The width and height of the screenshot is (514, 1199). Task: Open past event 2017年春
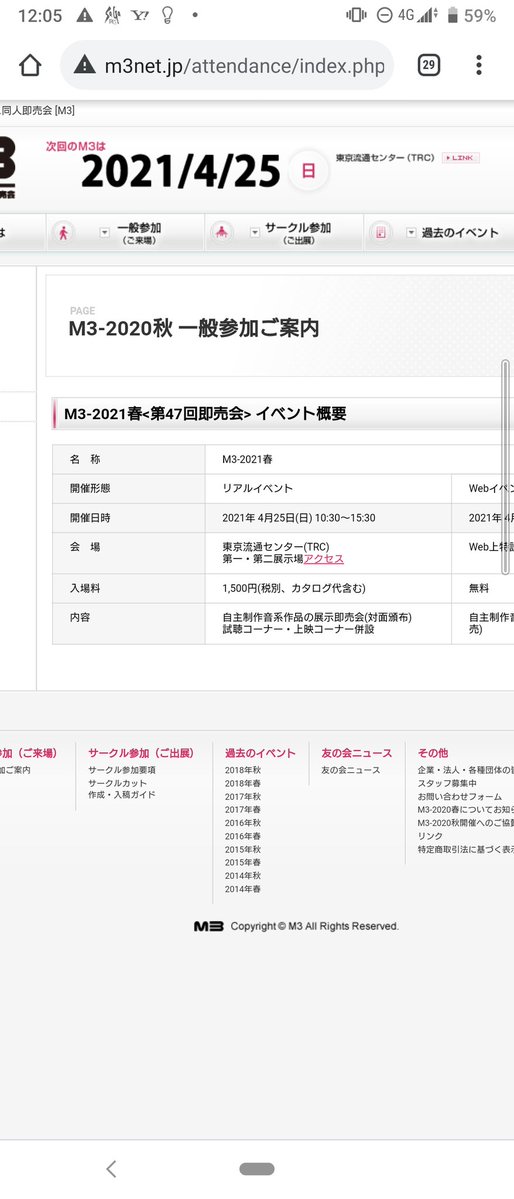click(242, 810)
